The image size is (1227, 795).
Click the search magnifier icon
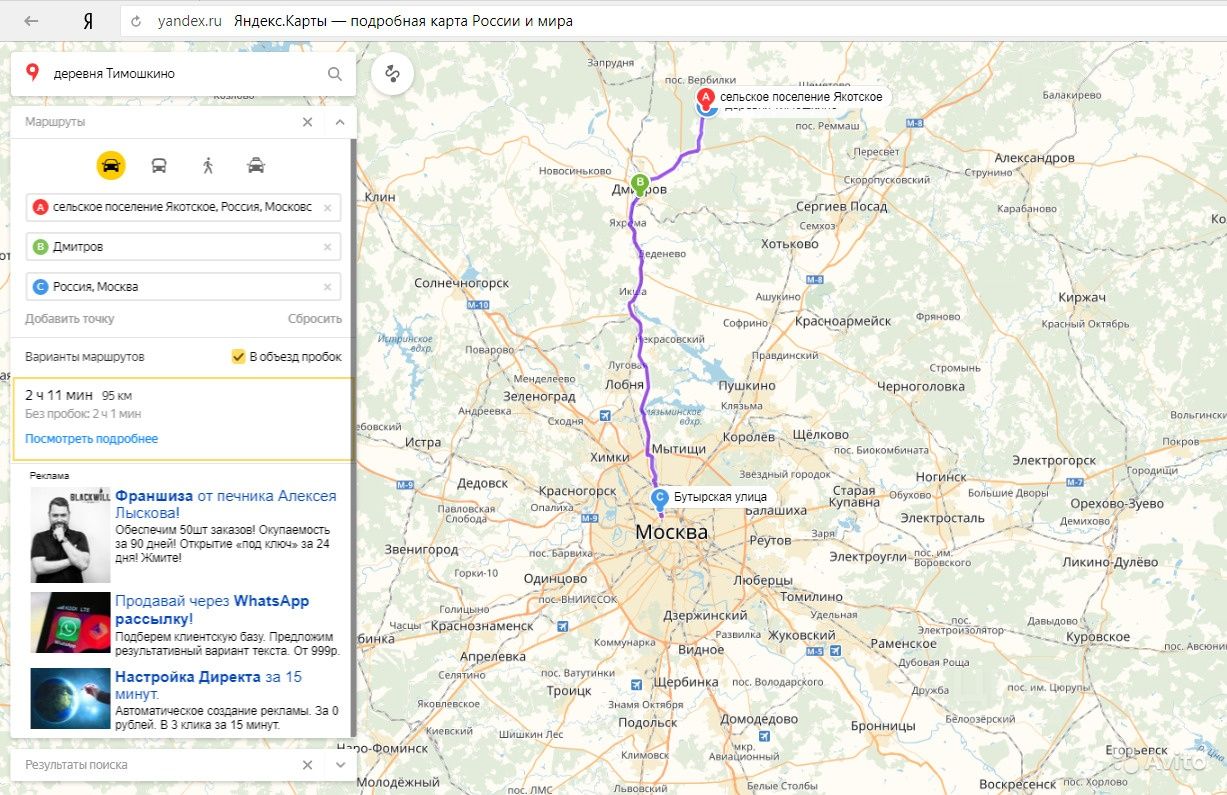[x=335, y=74]
